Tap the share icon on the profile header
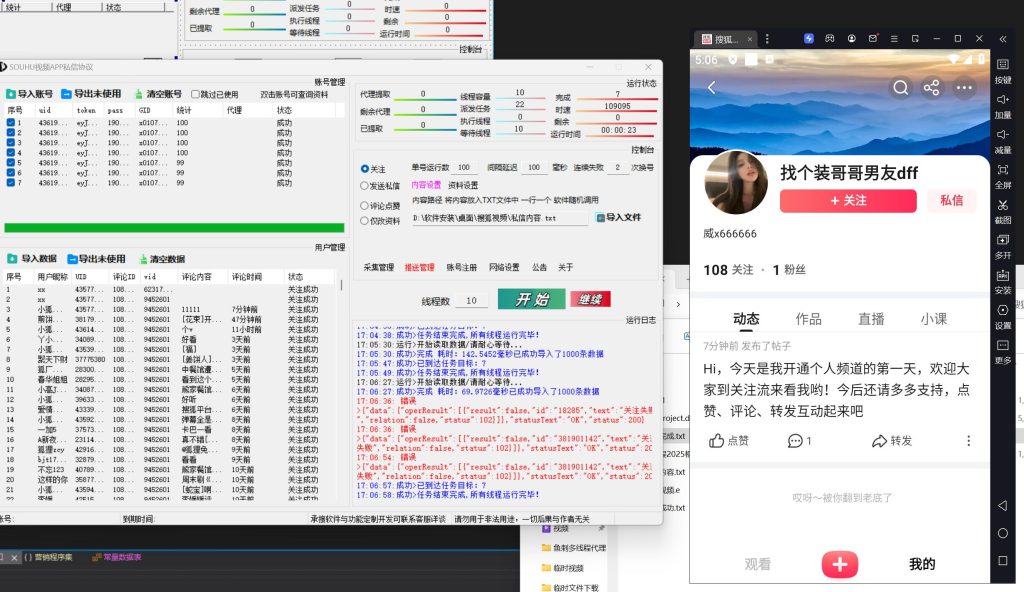Viewport: 1024px width, 592px height. coord(932,88)
